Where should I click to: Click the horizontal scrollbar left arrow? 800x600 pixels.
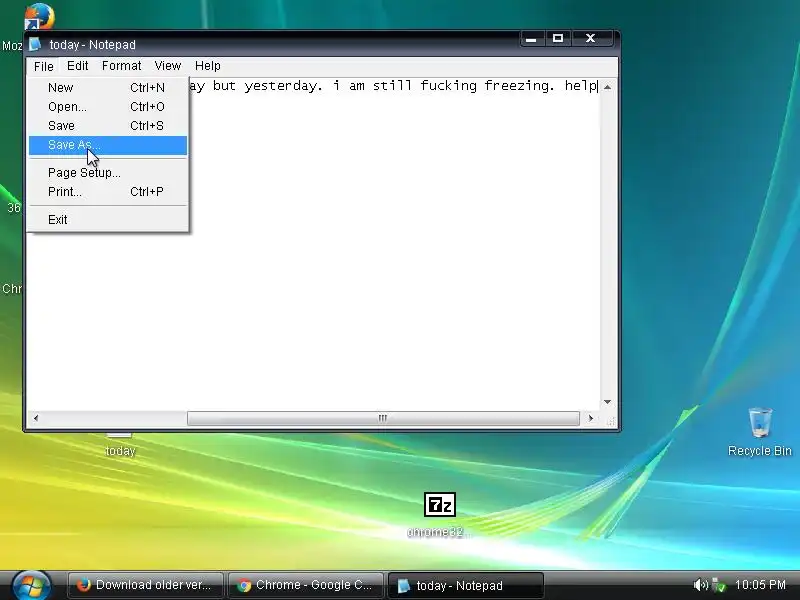point(36,418)
